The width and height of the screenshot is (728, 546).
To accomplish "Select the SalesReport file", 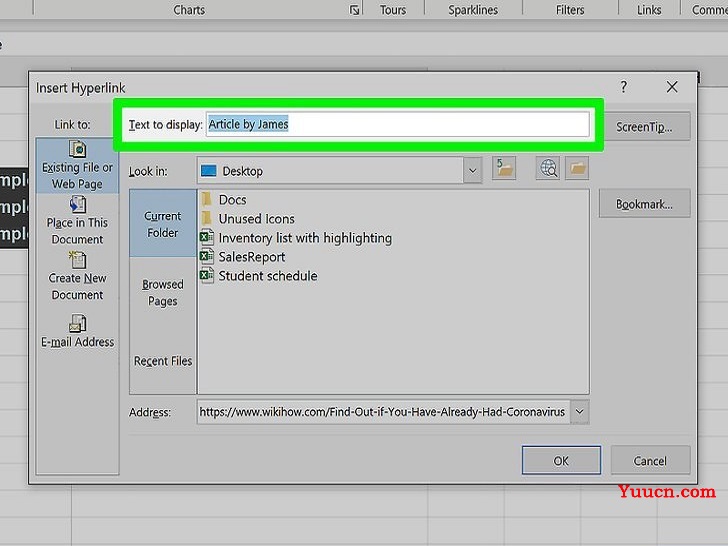I will (252, 257).
